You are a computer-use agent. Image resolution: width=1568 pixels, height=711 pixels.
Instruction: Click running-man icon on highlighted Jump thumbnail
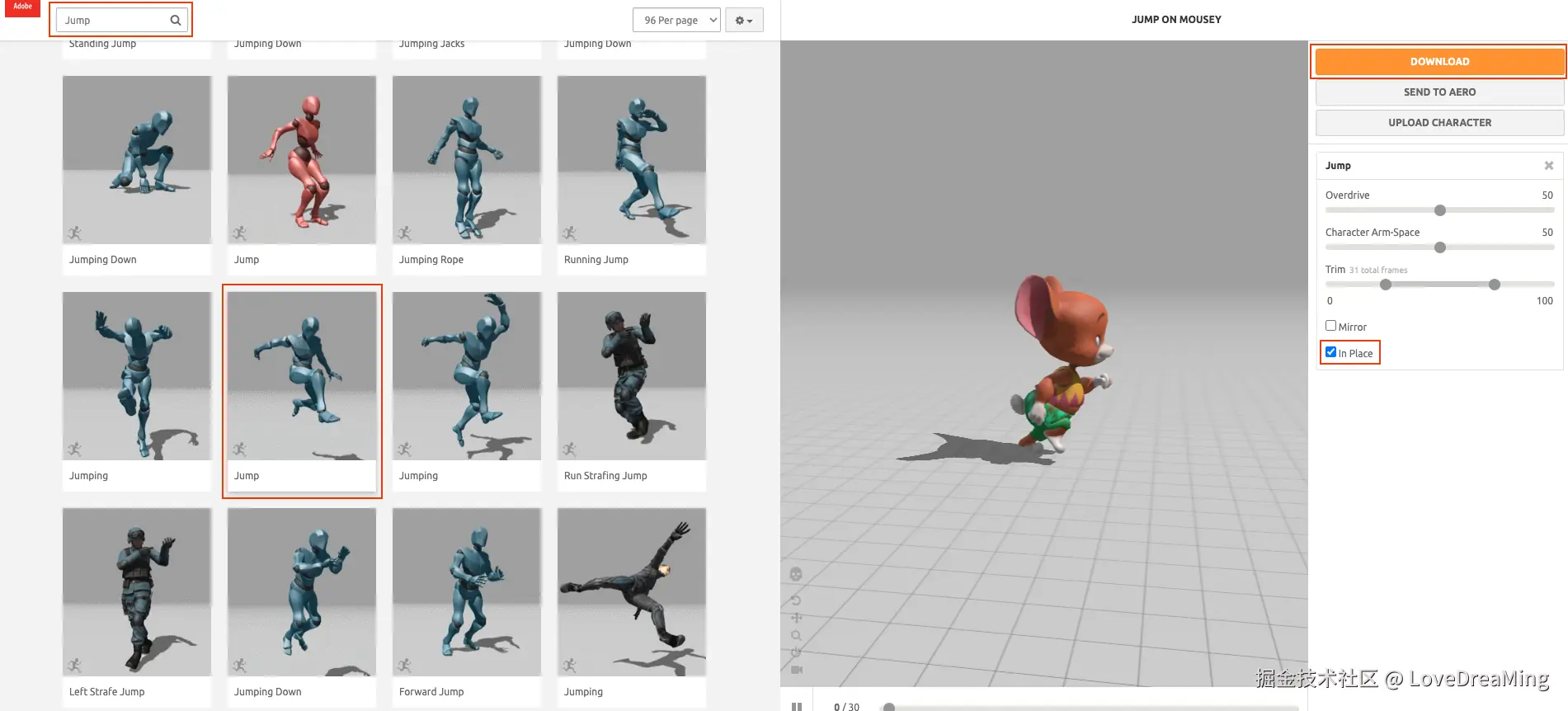[239, 450]
